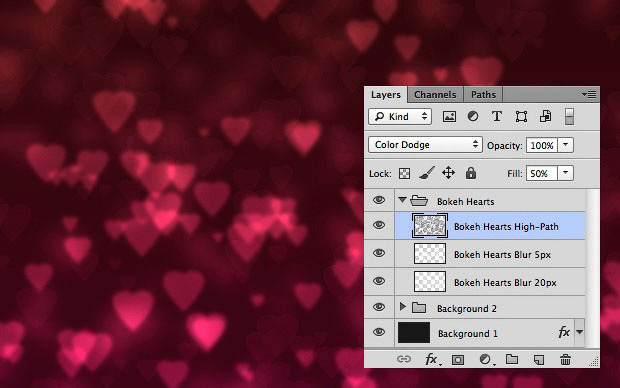The height and width of the screenshot is (388, 620).
Task: Click the Opacity 100% value field
Action: pos(542,146)
